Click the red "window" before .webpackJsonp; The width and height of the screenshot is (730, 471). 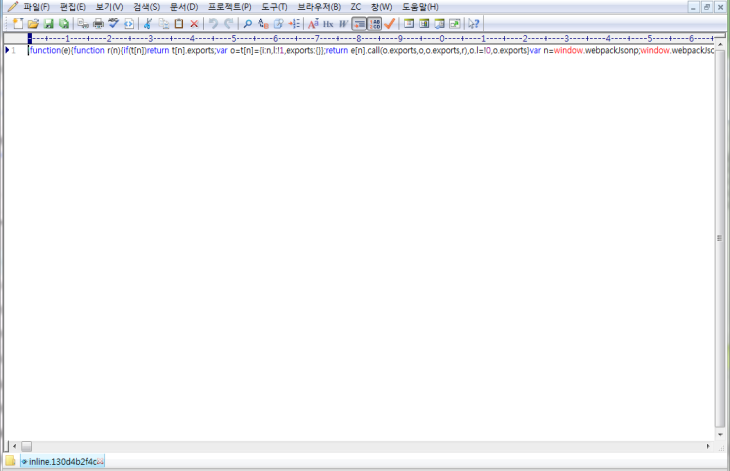[x=568, y=50]
